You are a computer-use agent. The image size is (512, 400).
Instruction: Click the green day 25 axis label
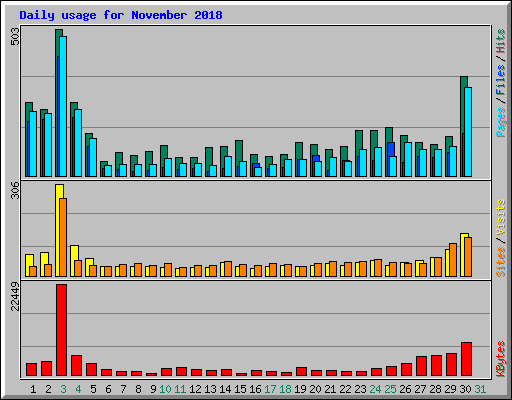coord(390,389)
